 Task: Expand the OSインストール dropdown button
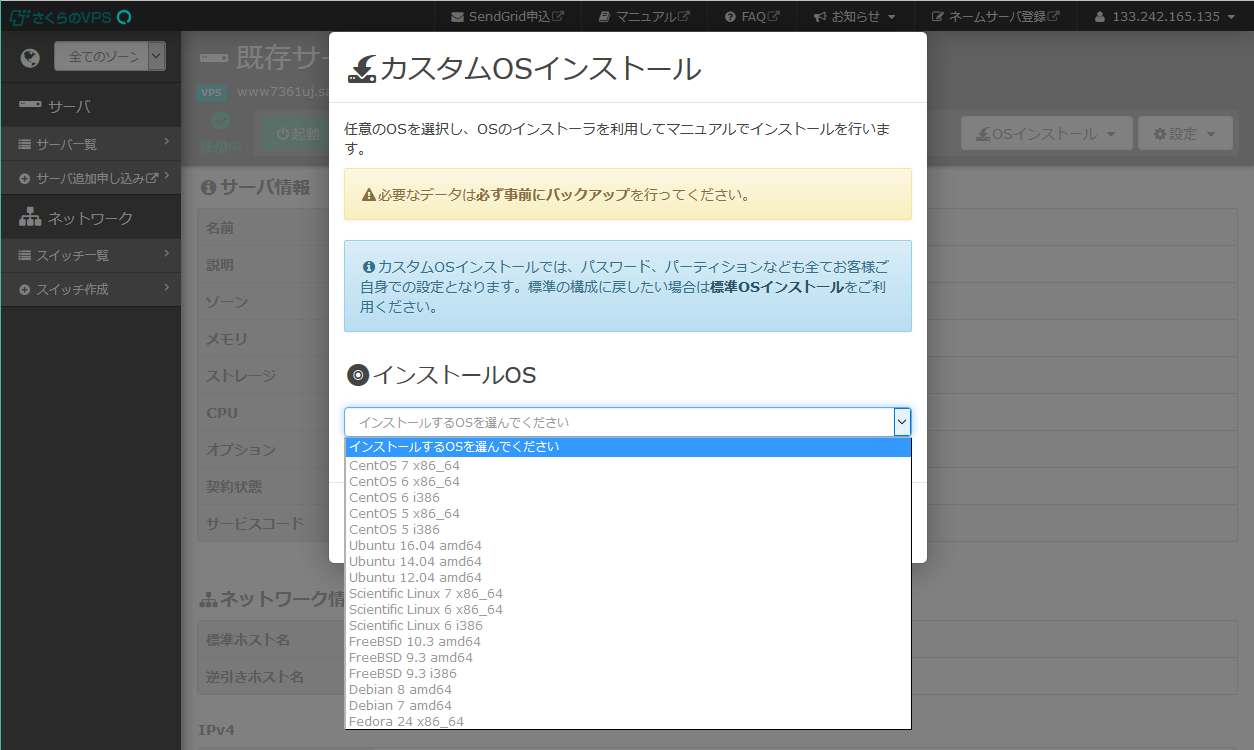coord(1046,132)
